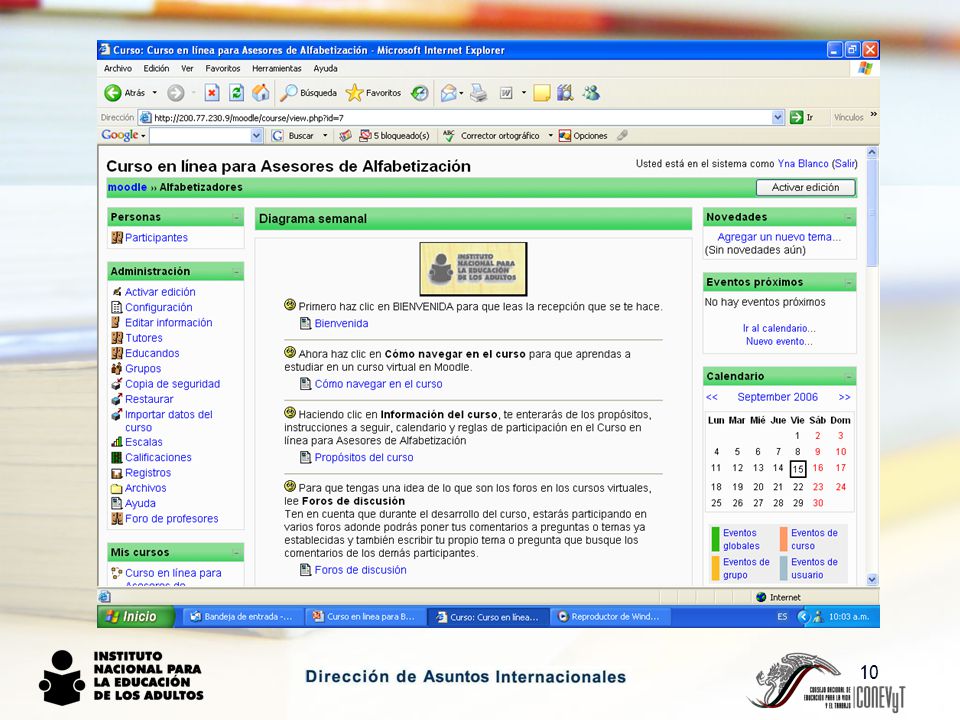
Task: Open browsing history icon
Action: click(x=419, y=93)
